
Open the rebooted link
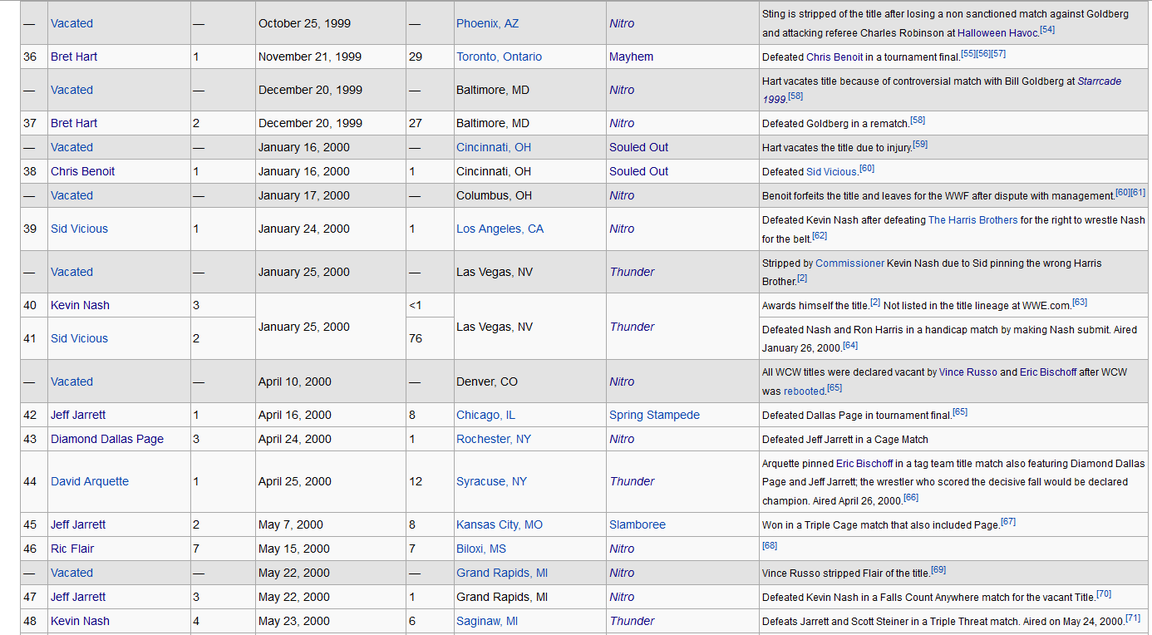[804, 392]
